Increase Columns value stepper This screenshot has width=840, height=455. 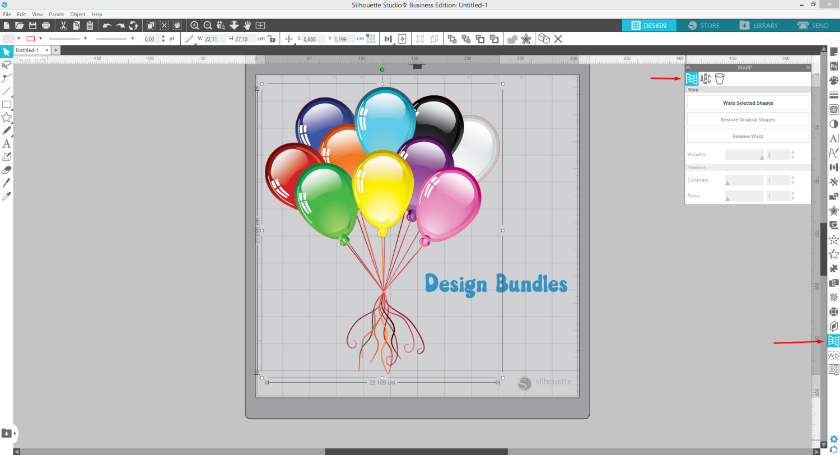click(x=793, y=178)
